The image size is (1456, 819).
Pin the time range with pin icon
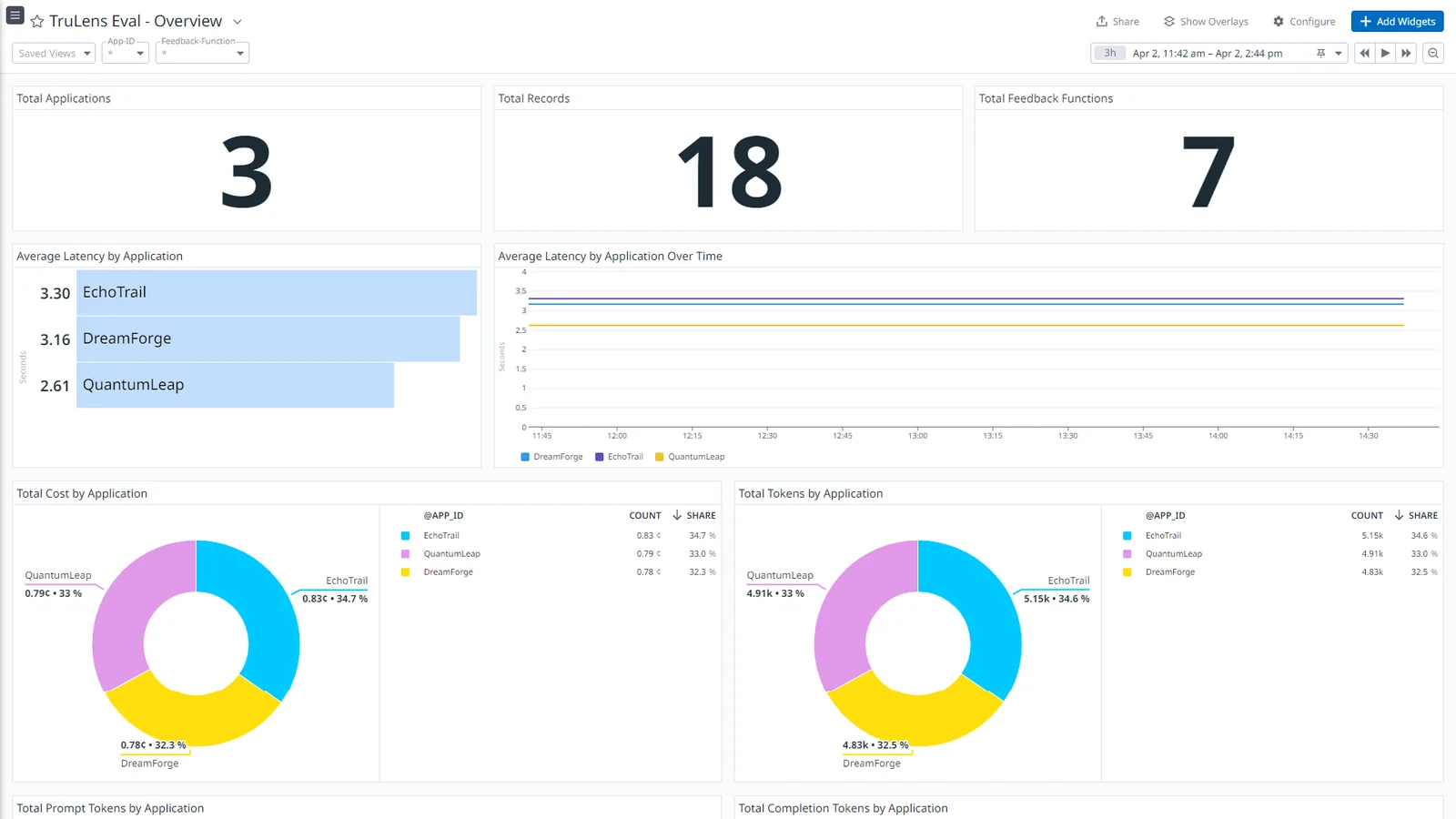coord(1320,54)
